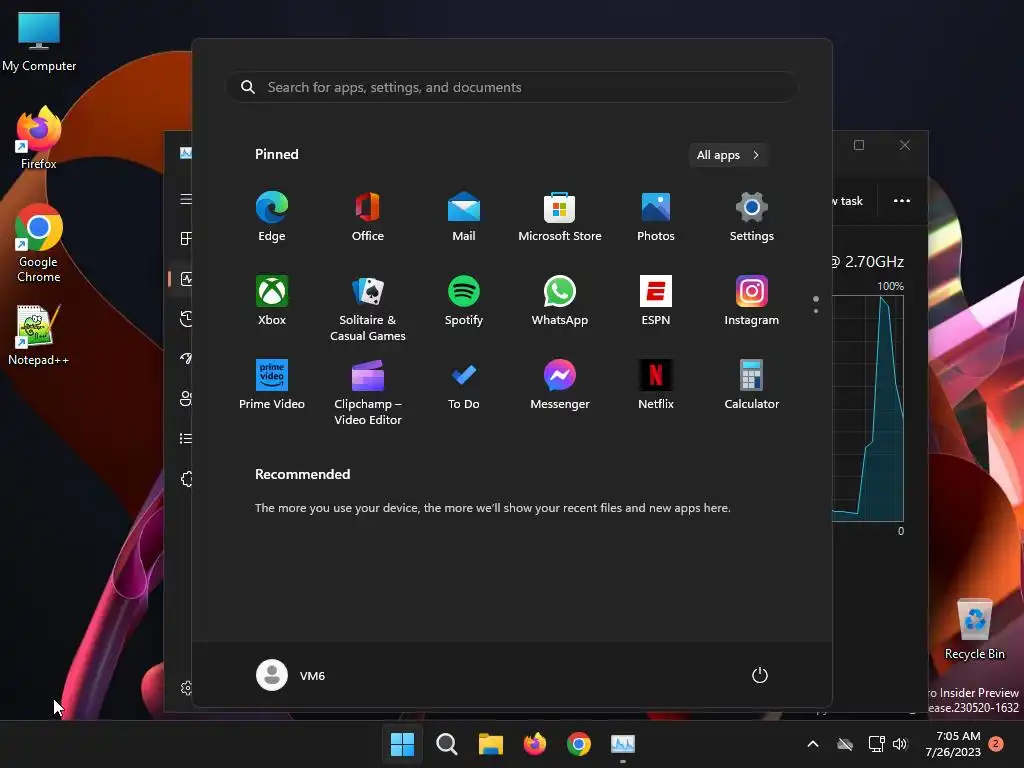Open the clock showing 7:05 AM
Viewport: 1024px width, 768px height.
pyautogui.click(x=953, y=744)
